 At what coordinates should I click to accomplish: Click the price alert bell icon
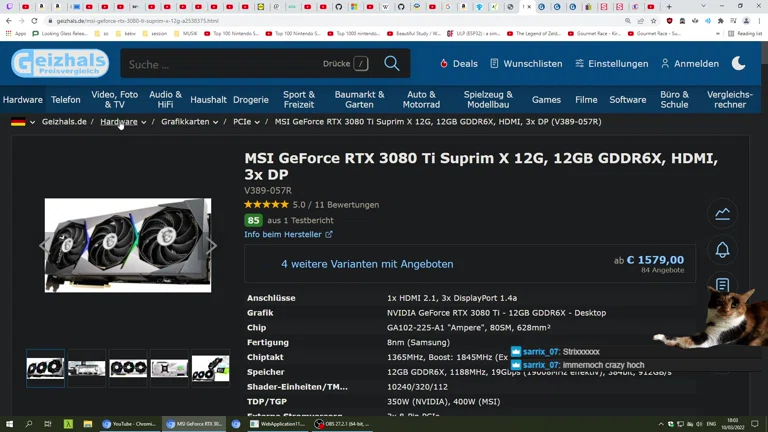click(x=722, y=250)
